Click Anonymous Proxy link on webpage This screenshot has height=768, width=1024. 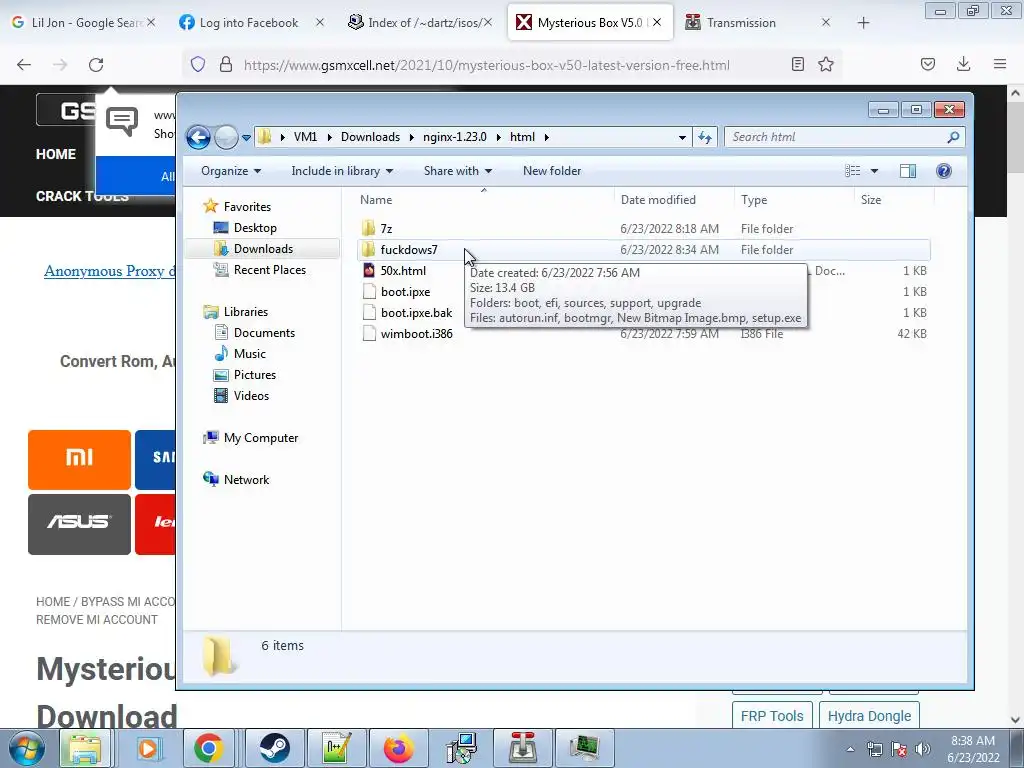(109, 271)
